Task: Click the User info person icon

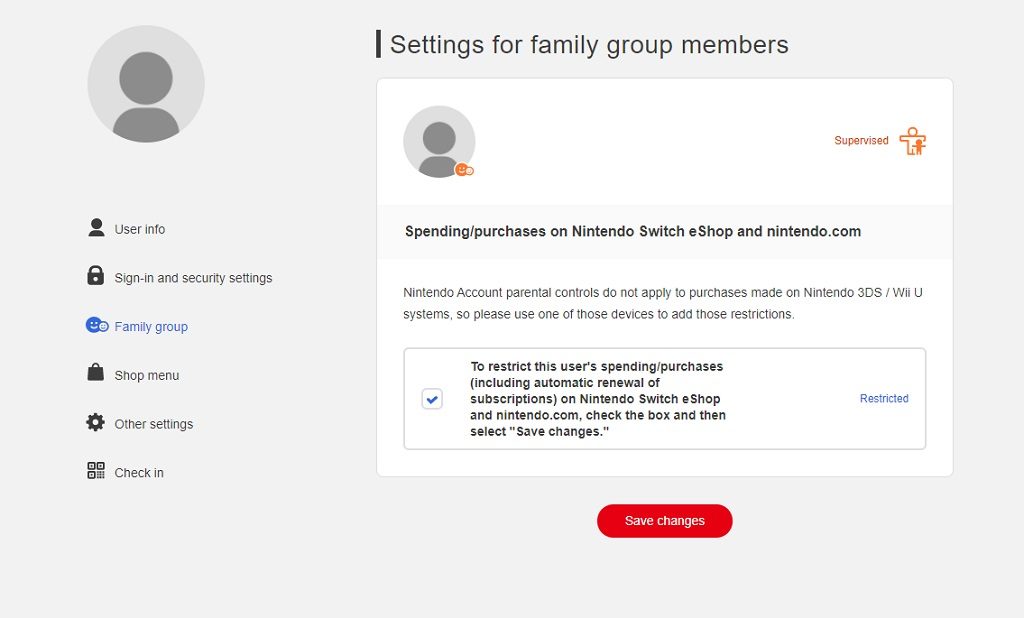Action: pos(96,228)
